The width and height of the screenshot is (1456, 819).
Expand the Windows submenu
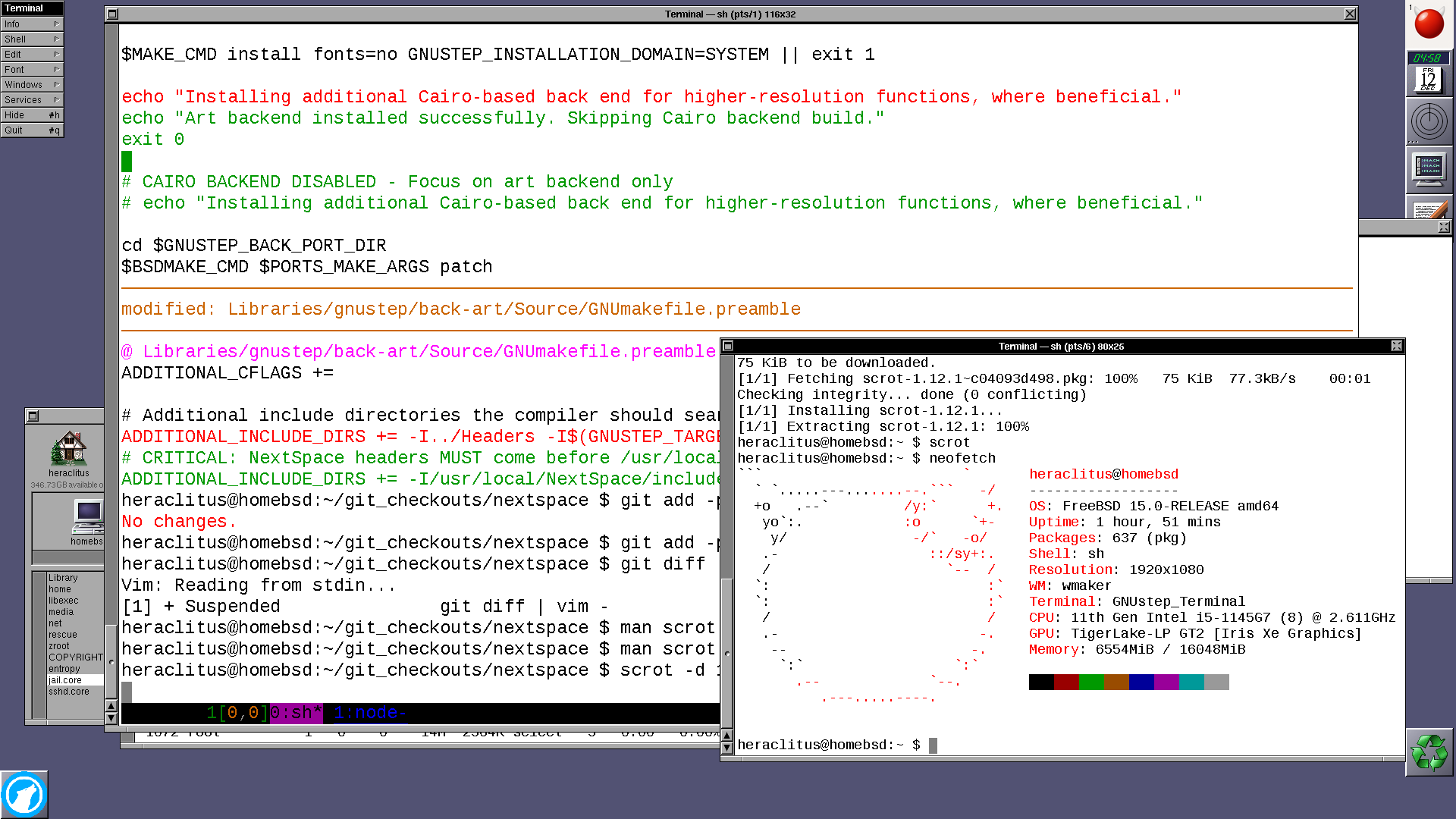click(x=30, y=84)
